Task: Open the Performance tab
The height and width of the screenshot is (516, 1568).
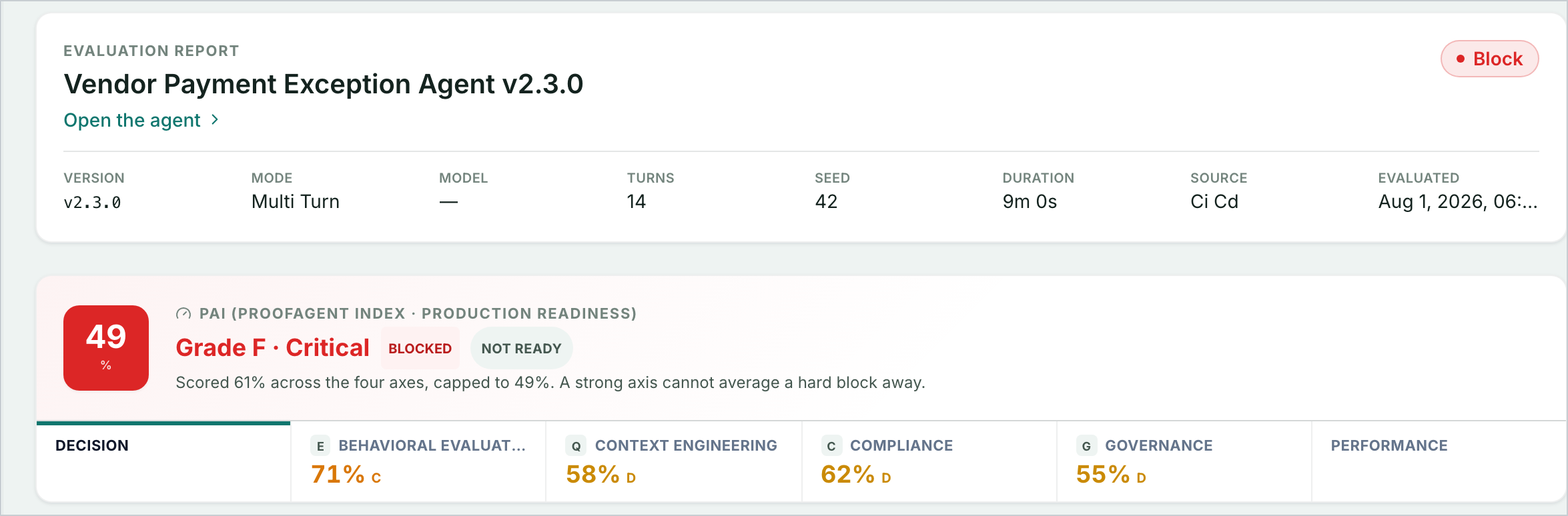Action: tap(1439, 461)
